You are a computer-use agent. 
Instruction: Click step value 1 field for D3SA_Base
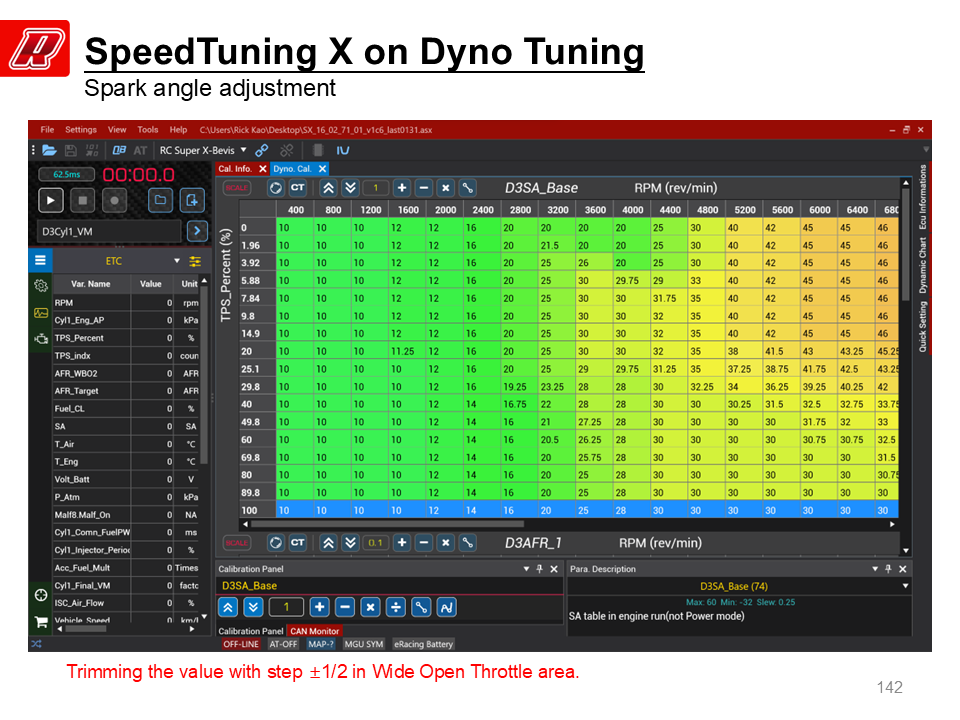375,188
